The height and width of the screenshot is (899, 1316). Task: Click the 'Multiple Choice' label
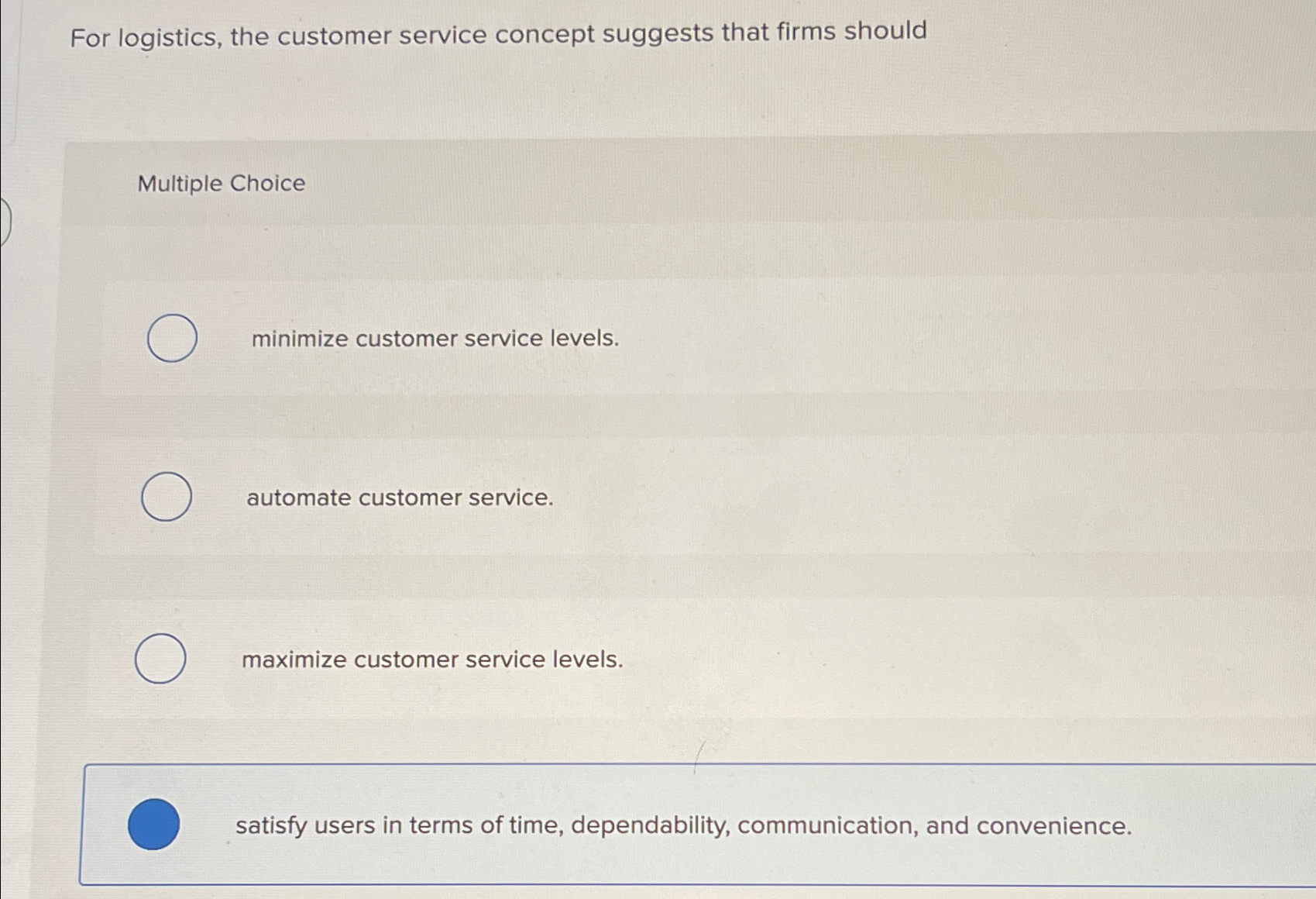tap(219, 184)
